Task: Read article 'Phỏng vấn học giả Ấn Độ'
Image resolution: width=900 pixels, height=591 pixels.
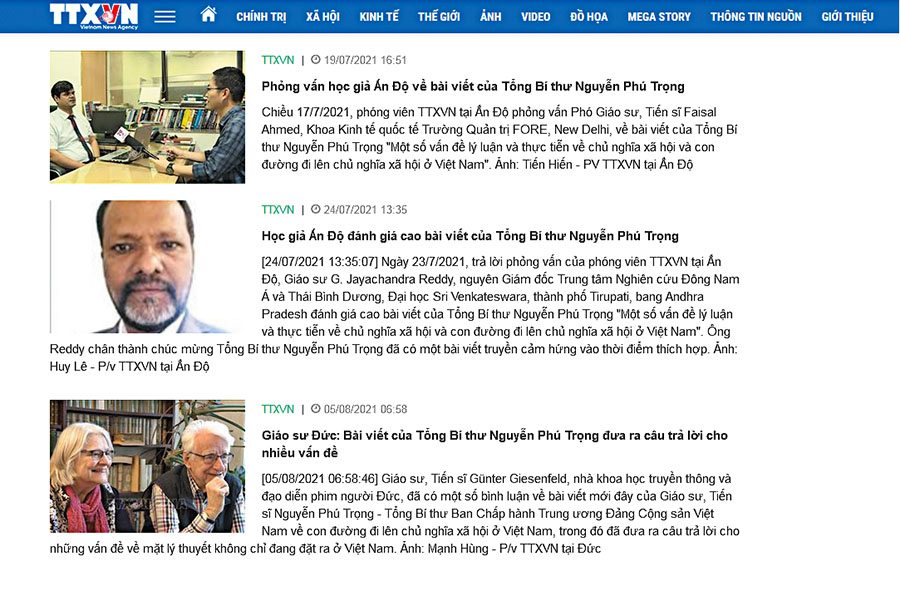Action: [473, 87]
